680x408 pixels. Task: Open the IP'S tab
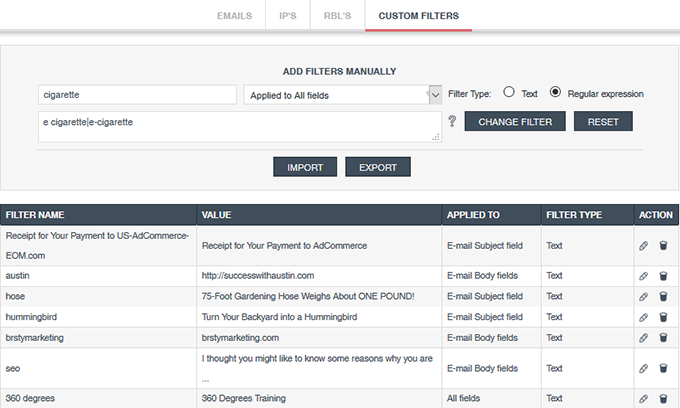288,16
